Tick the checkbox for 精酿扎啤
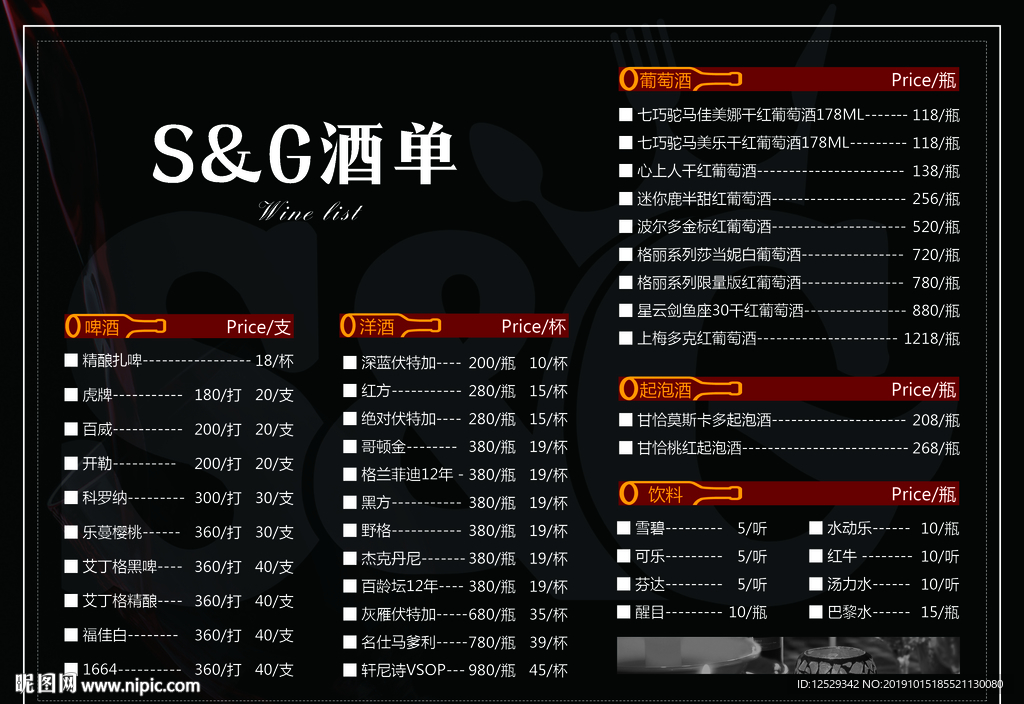This screenshot has height=704, width=1024. click(x=71, y=360)
